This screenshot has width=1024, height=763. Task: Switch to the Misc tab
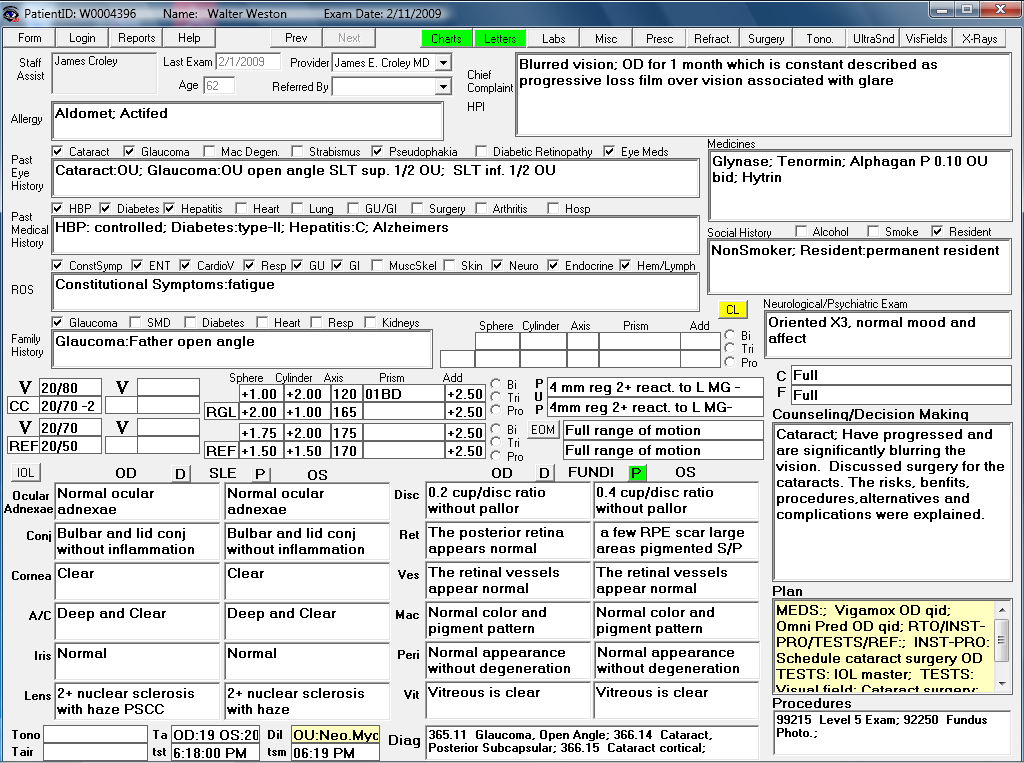[x=606, y=39]
